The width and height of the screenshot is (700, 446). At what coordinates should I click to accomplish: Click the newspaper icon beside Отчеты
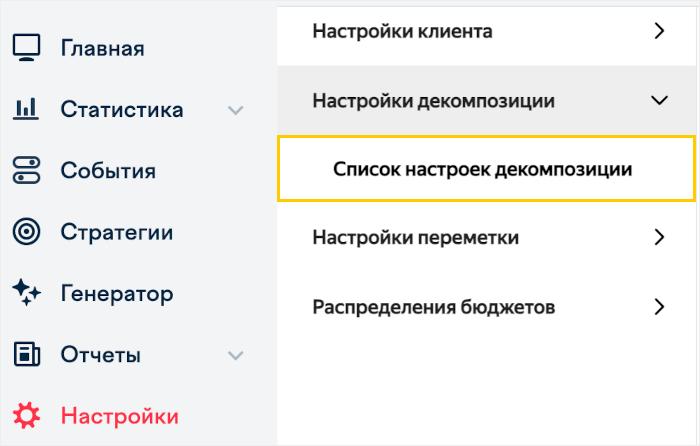click(x=26, y=355)
